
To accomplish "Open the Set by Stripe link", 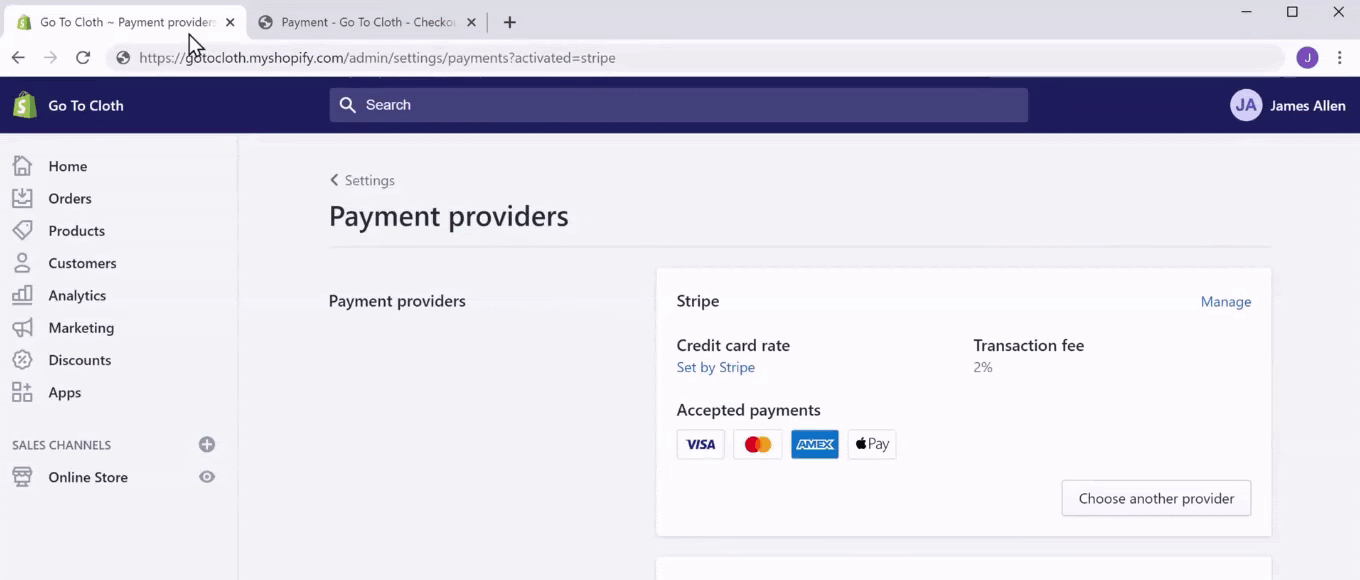I will (x=716, y=367).
